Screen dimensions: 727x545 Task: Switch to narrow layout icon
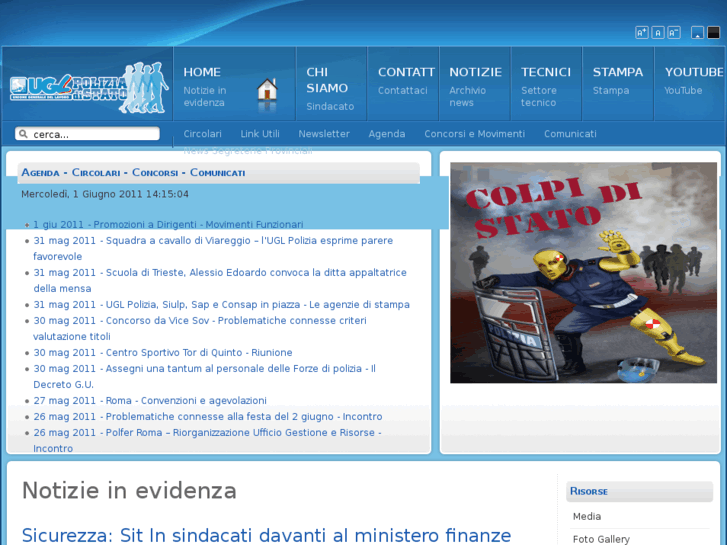(x=697, y=32)
